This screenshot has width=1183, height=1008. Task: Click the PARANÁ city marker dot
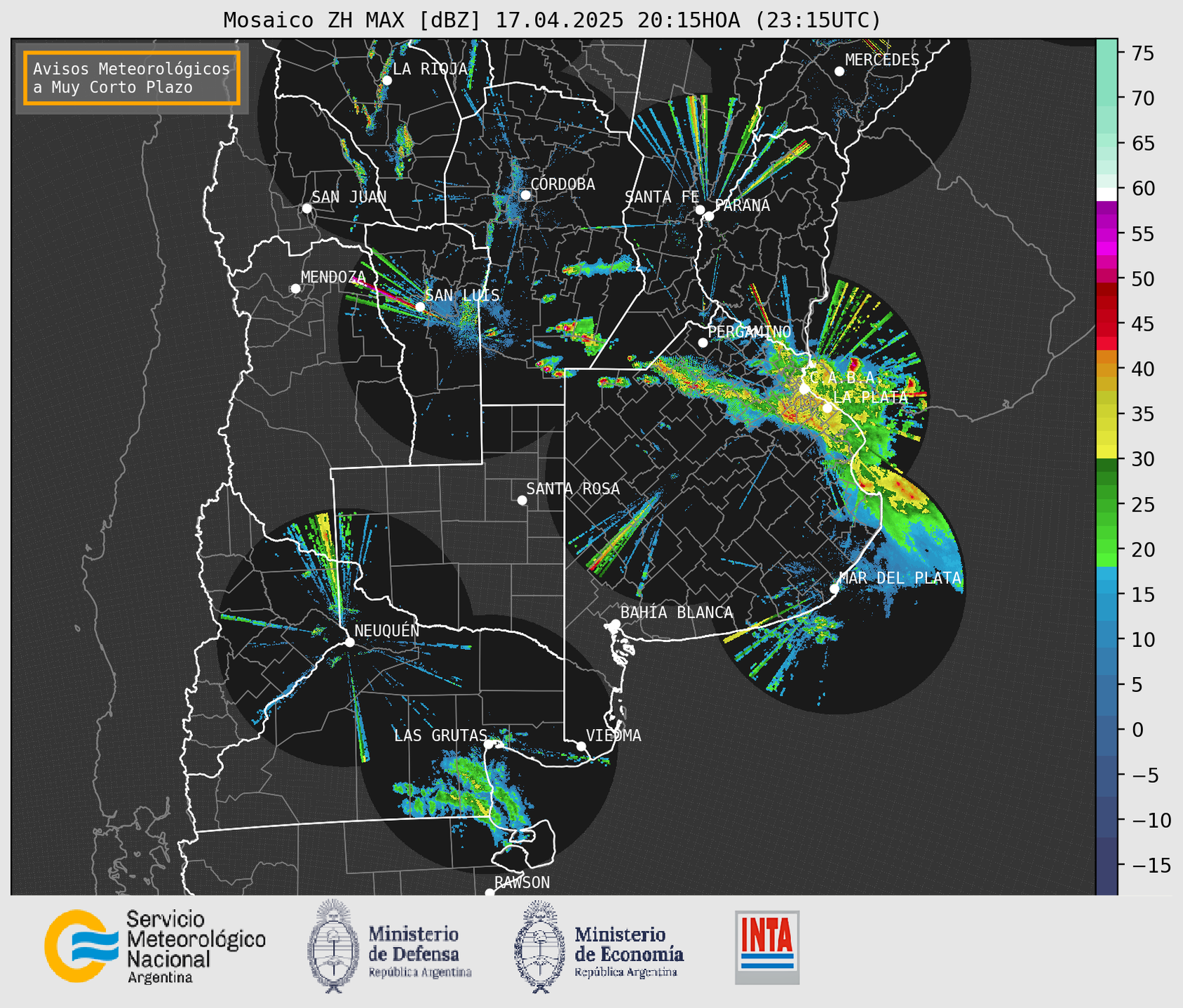[709, 216]
